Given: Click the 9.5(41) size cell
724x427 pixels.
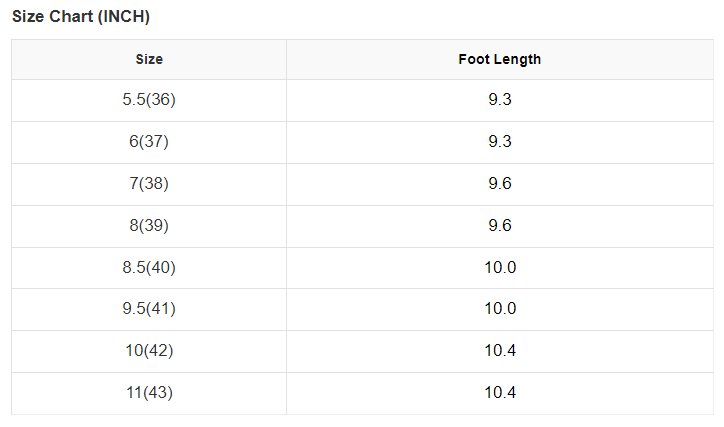Looking at the screenshot, I should coord(149,309).
